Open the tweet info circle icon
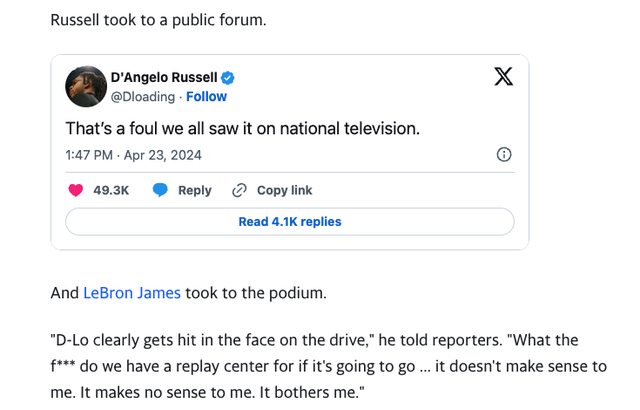The image size is (640, 410). 504,155
